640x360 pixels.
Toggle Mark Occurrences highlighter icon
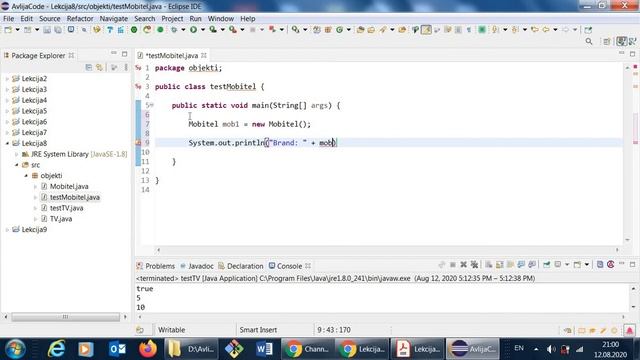click(426, 29)
